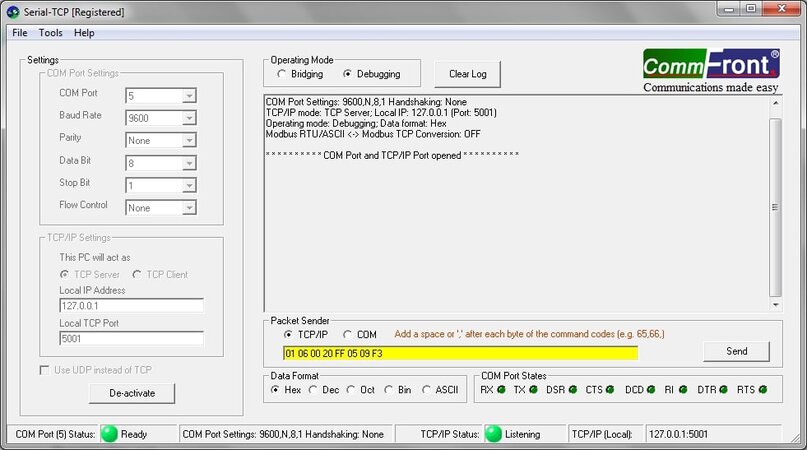Open the Help menu
The width and height of the screenshot is (807, 450).
84,33
